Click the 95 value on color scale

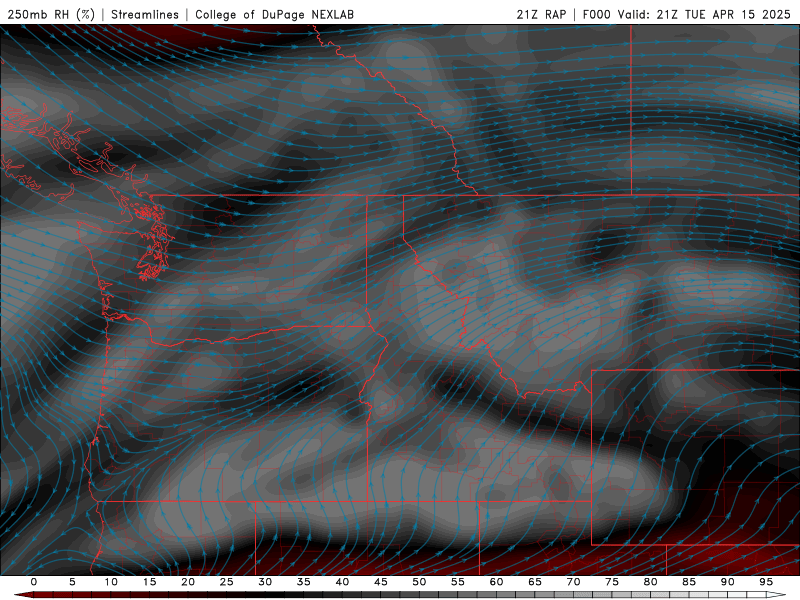click(766, 582)
